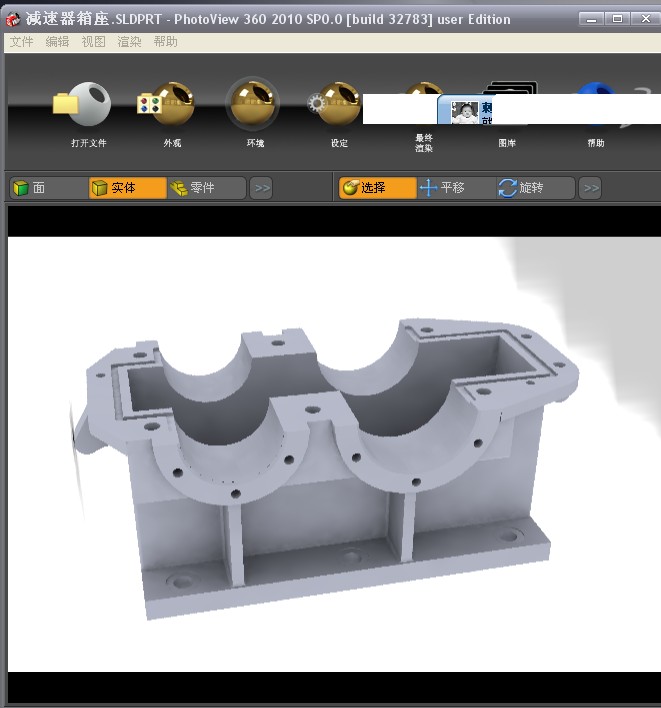Open 设定 (Settings) gear sphere icon
Image resolution: width=661 pixels, height=708 pixels.
tap(334, 104)
